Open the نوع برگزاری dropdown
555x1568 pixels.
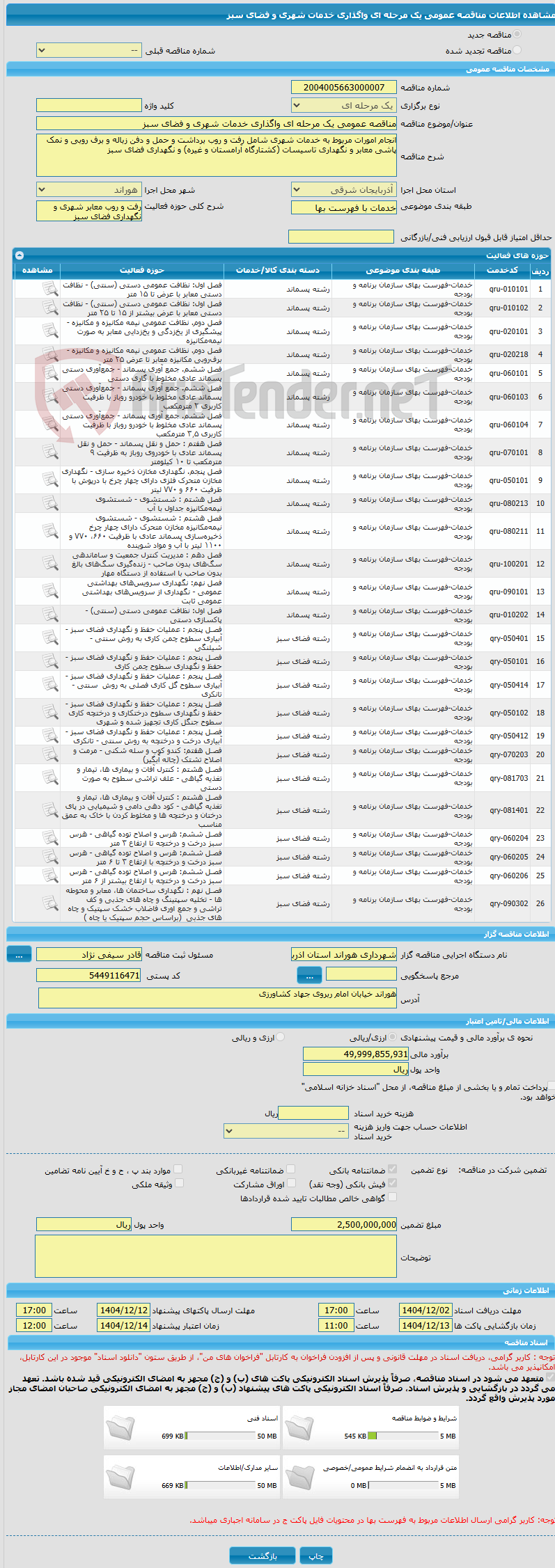tap(344, 105)
